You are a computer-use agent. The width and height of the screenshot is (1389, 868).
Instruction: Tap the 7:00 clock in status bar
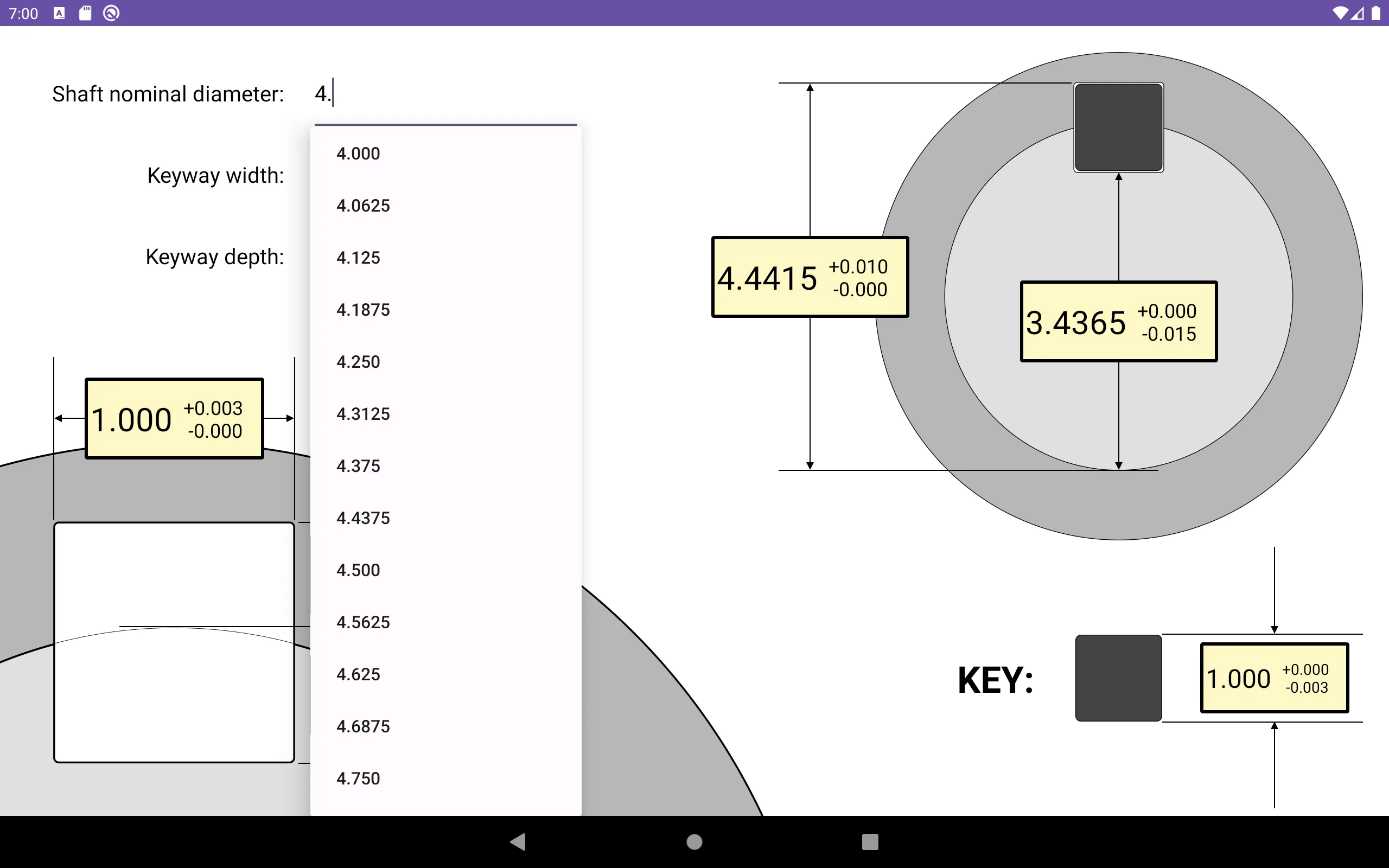23,14
